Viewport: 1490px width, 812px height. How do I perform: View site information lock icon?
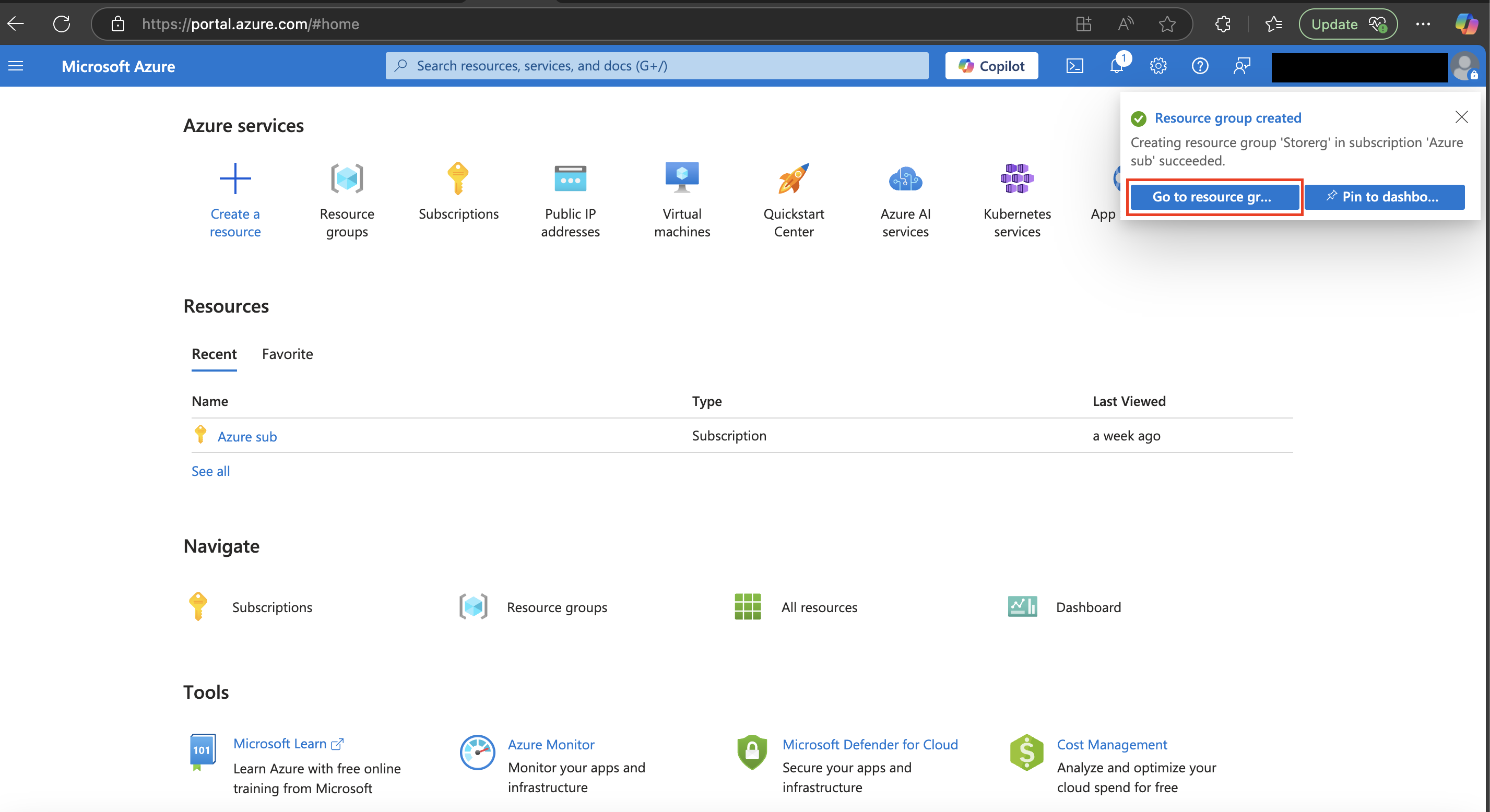[x=118, y=23]
